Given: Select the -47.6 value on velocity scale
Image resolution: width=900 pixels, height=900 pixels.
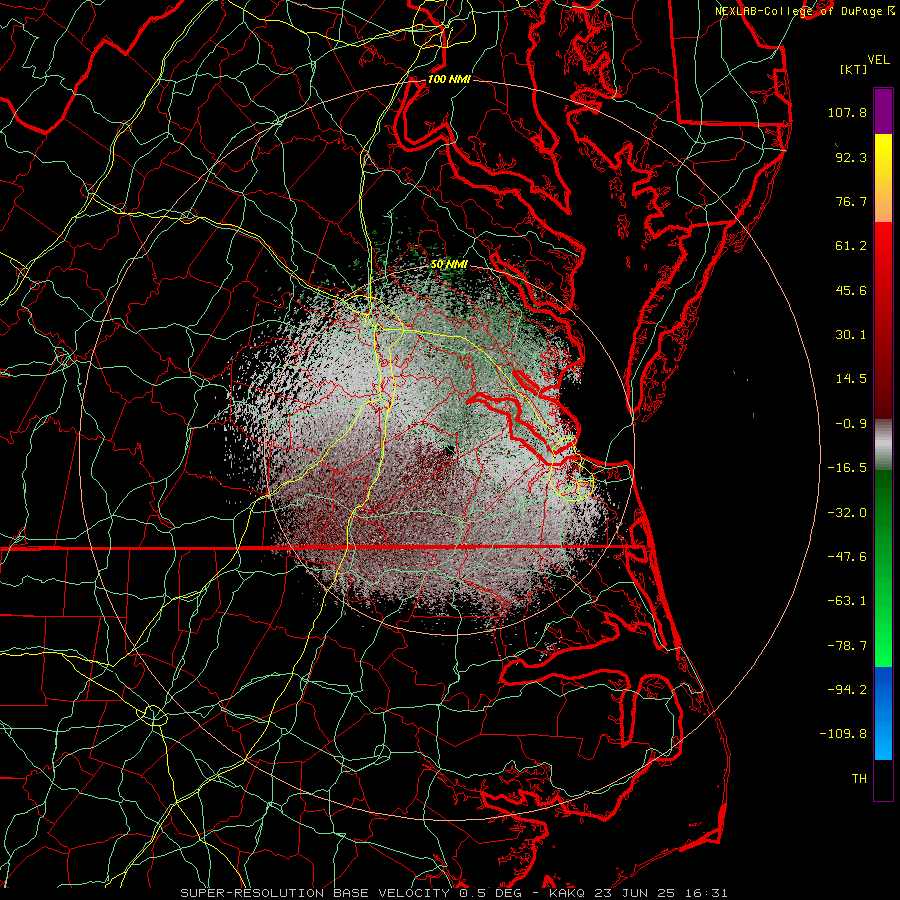Looking at the screenshot, I should click(847, 557).
